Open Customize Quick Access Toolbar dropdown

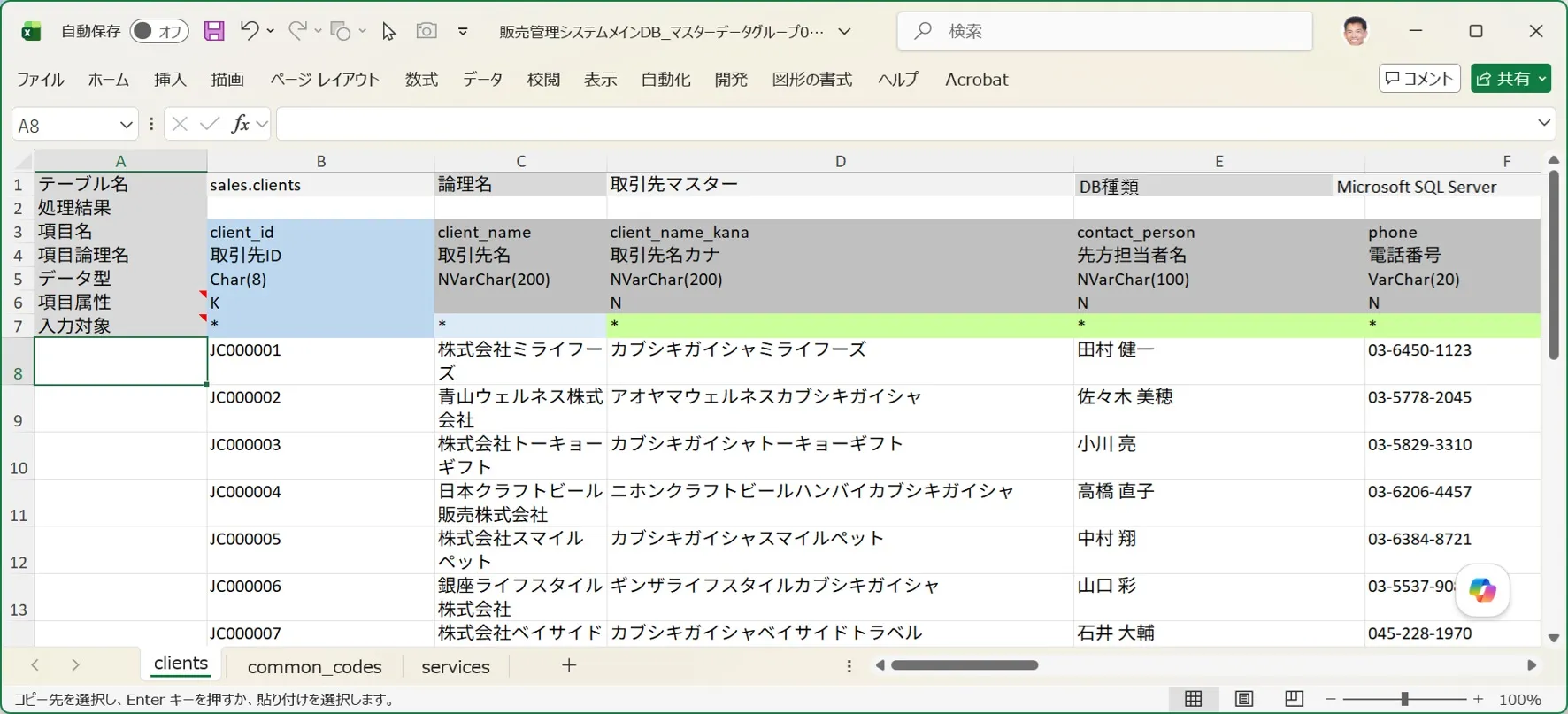tap(463, 31)
